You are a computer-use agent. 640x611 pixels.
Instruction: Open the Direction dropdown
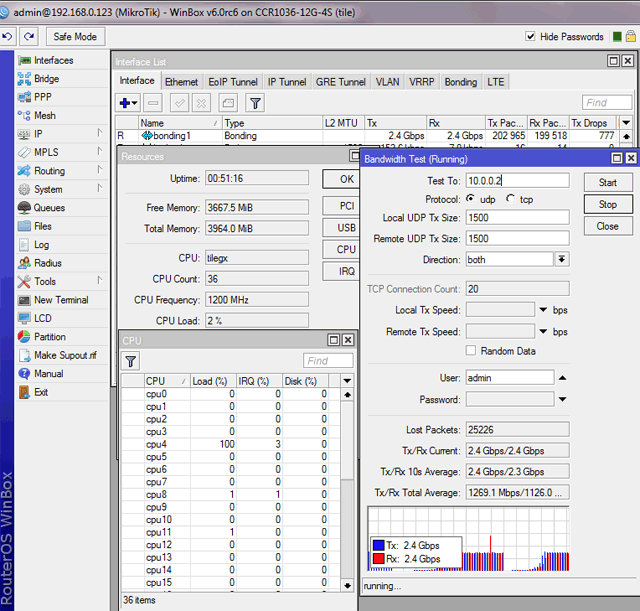coord(562,259)
